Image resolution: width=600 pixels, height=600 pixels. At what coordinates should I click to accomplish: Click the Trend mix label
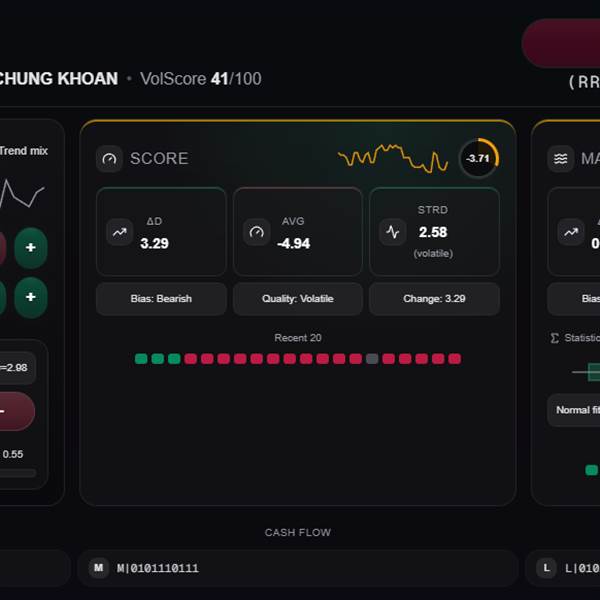[x=24, y=151]
